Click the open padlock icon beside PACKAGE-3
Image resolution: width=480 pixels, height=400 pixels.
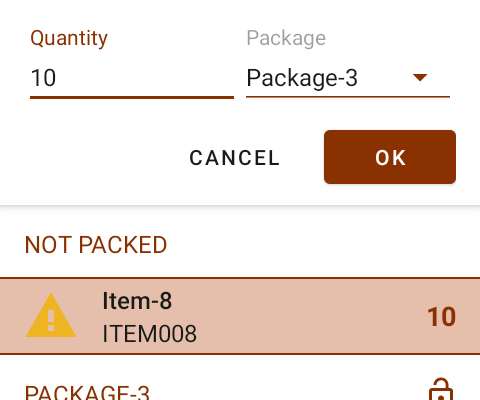click(441, 389)
